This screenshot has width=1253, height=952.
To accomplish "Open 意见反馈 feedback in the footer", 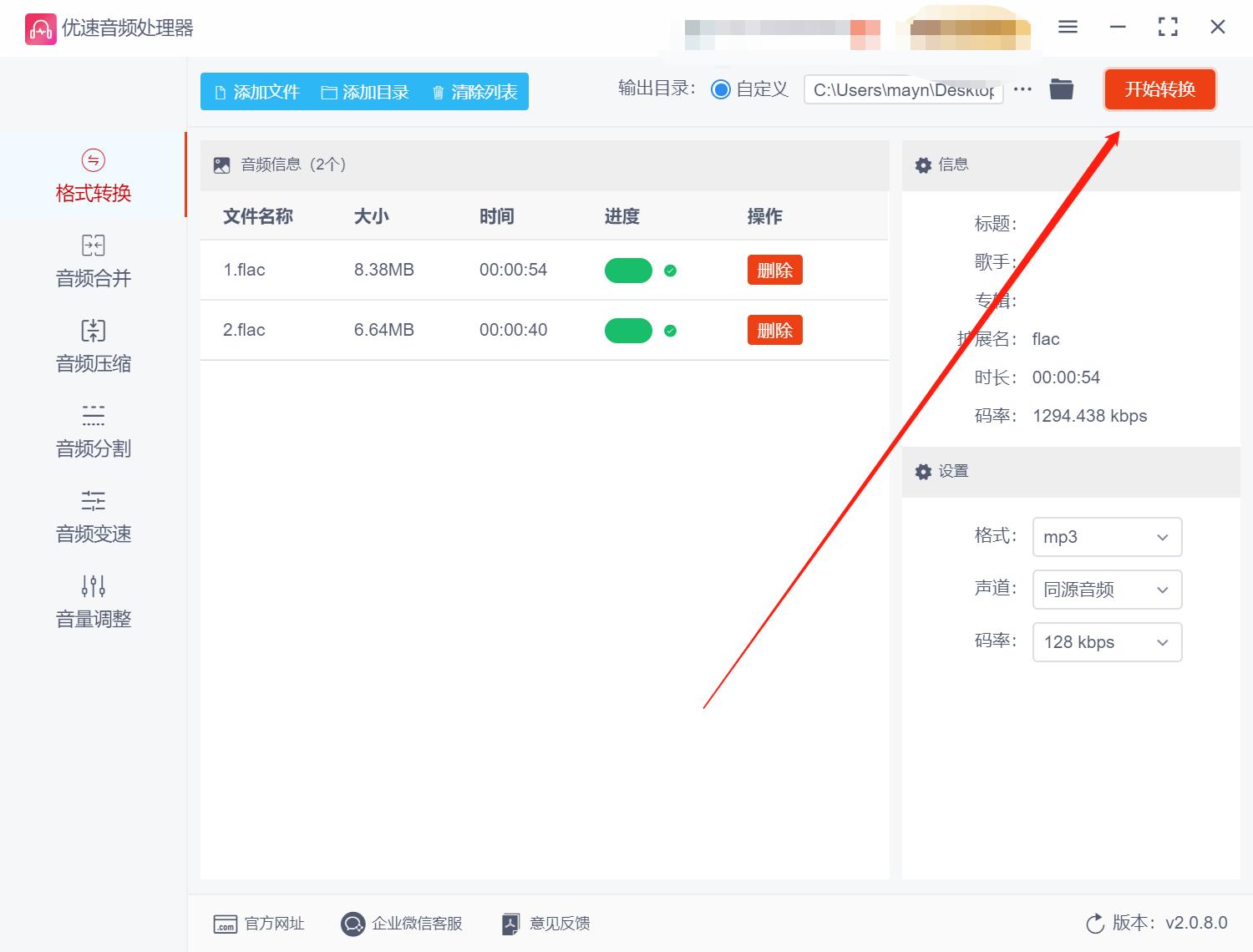I will tap(545, 924).
